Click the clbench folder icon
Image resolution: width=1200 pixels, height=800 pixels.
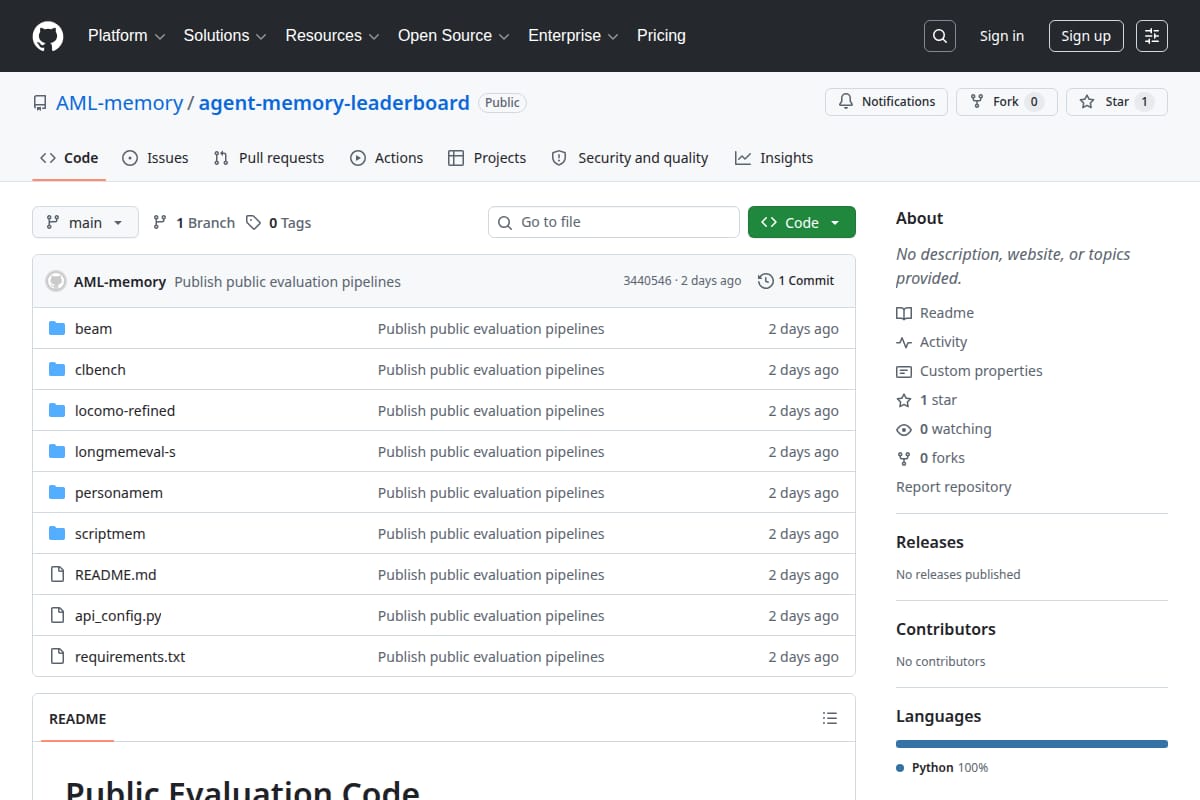57,370
